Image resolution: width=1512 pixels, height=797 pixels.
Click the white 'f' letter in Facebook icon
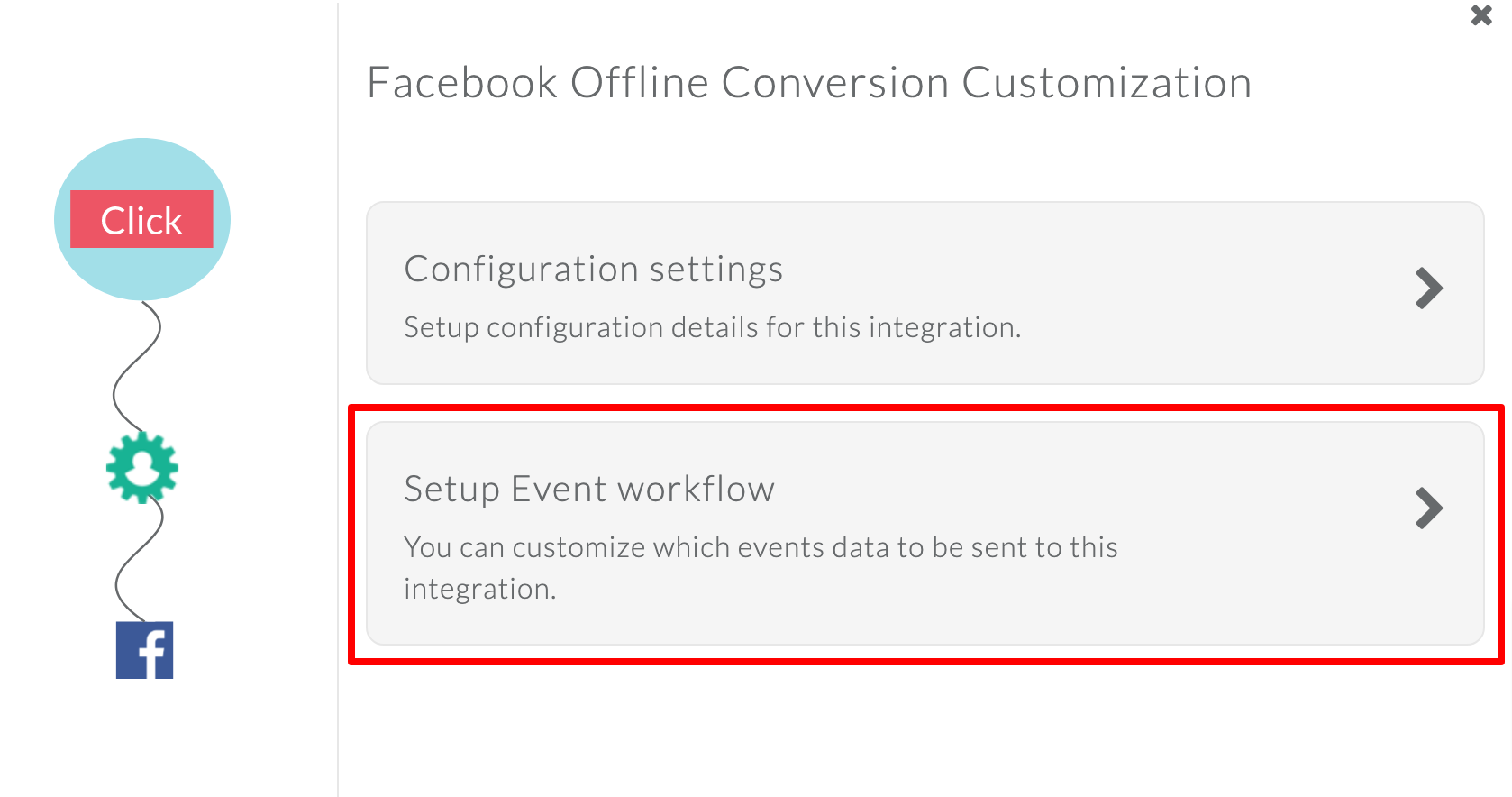click(151, 655)
